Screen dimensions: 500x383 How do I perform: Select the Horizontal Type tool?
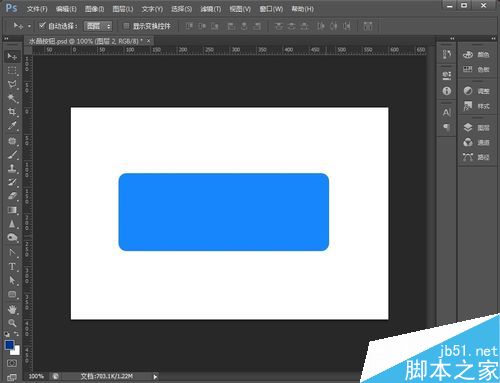coord(12,267)
